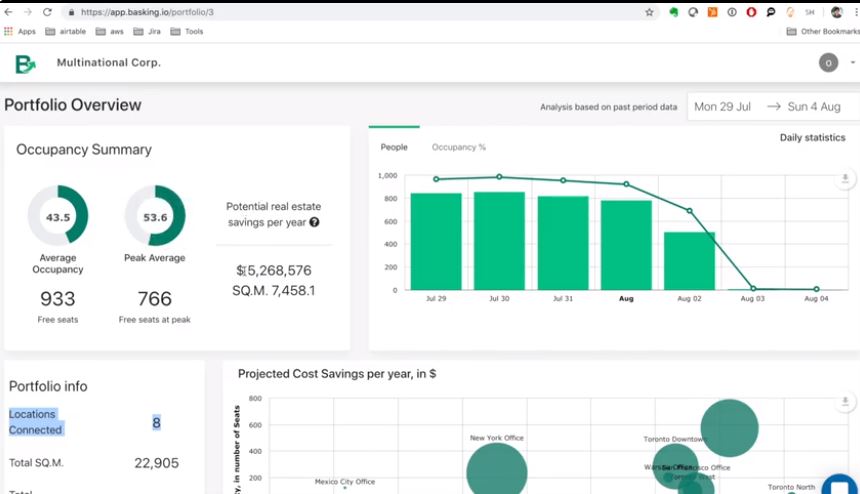Download the Daily statistics chart
The height and width of the screenshot is (494, 860).
click(x=845, y=179)
